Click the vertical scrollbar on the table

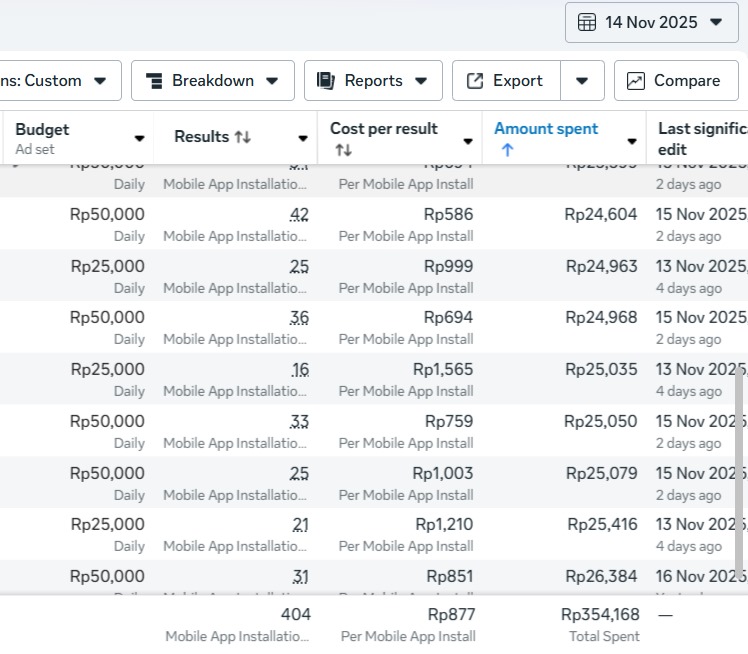click(x=740, y=470)
